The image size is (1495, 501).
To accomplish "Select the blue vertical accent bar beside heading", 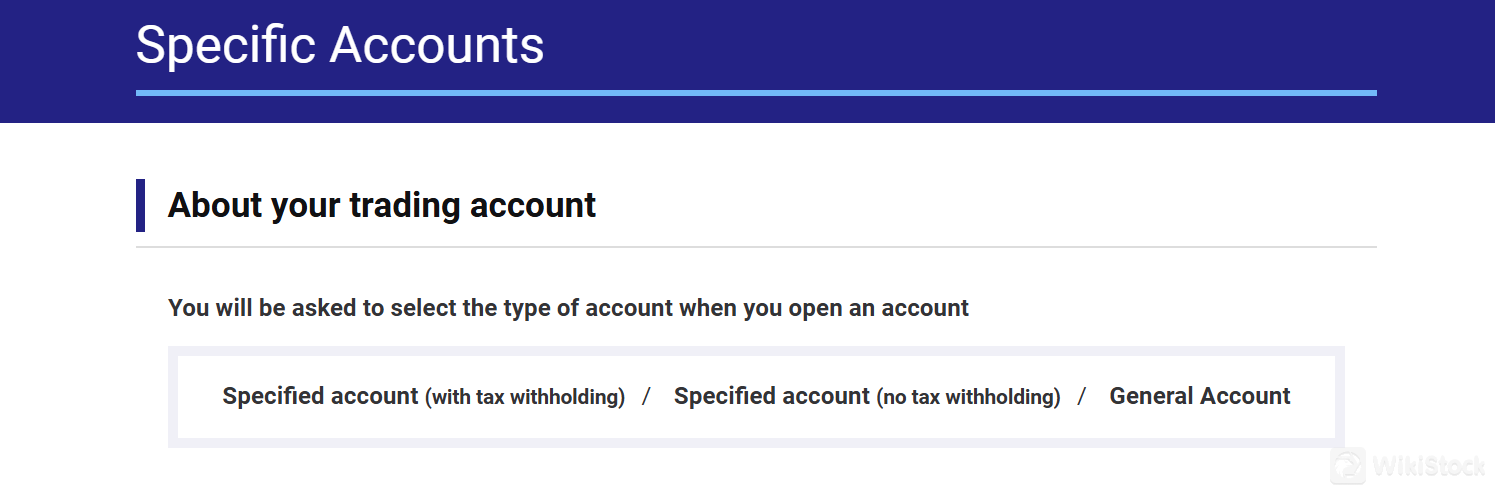I will click(x=141, y=205).
